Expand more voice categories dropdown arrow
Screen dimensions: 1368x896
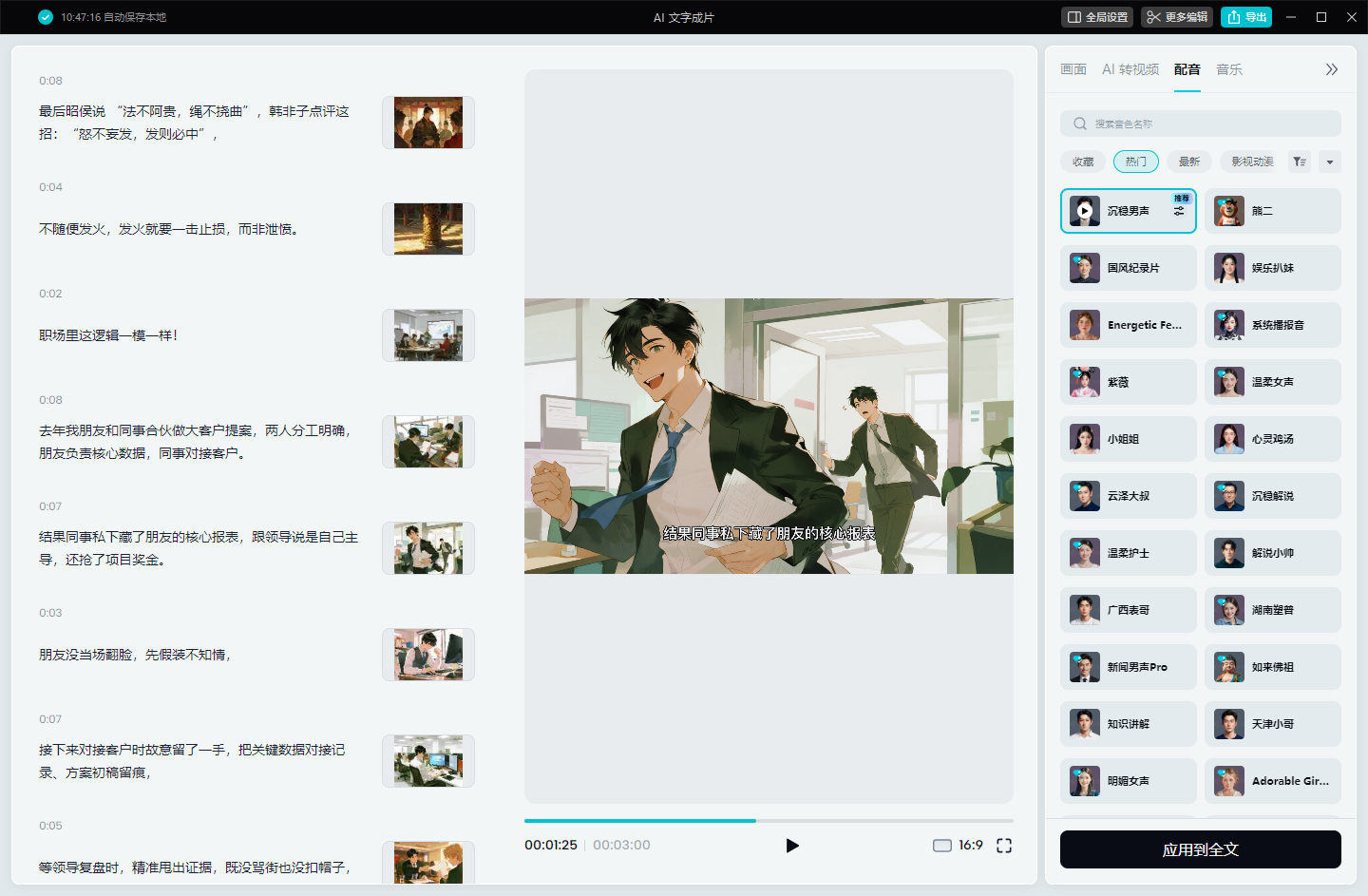pos(1330,162)
